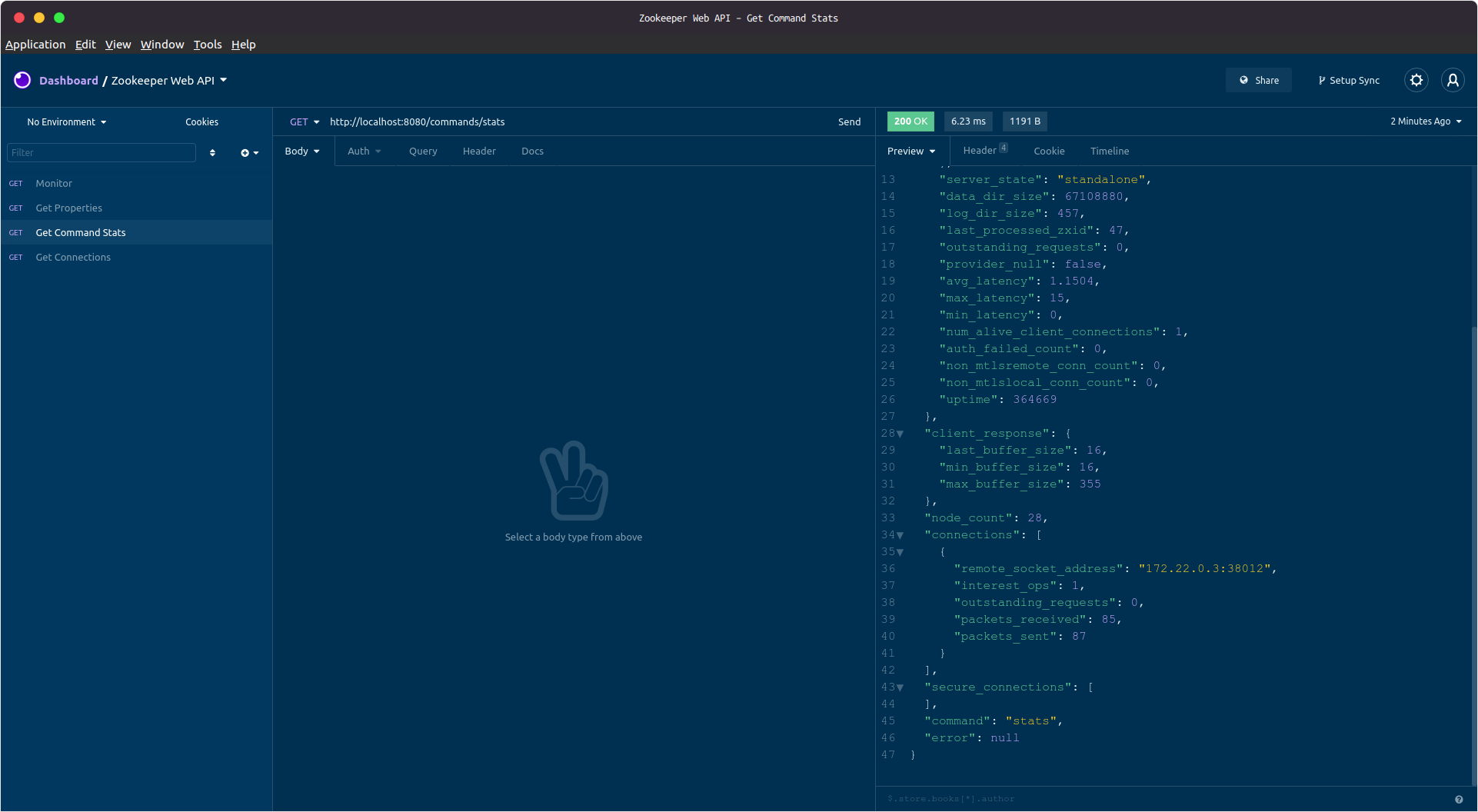Switch to the Query tab
Screen dimensions: 1478x812
tap(423, 151)
